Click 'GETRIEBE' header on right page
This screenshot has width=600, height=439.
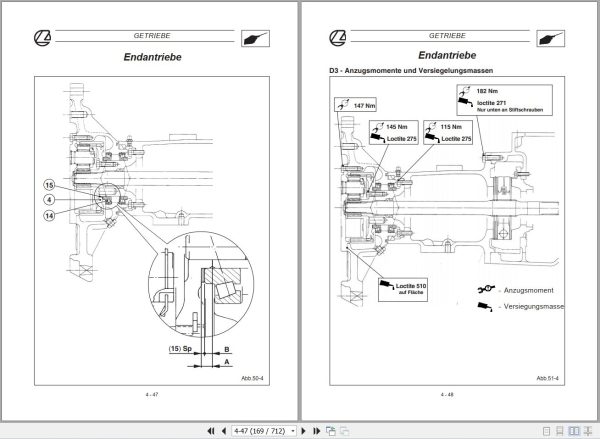pyautogui.click(x=447, y=36)
